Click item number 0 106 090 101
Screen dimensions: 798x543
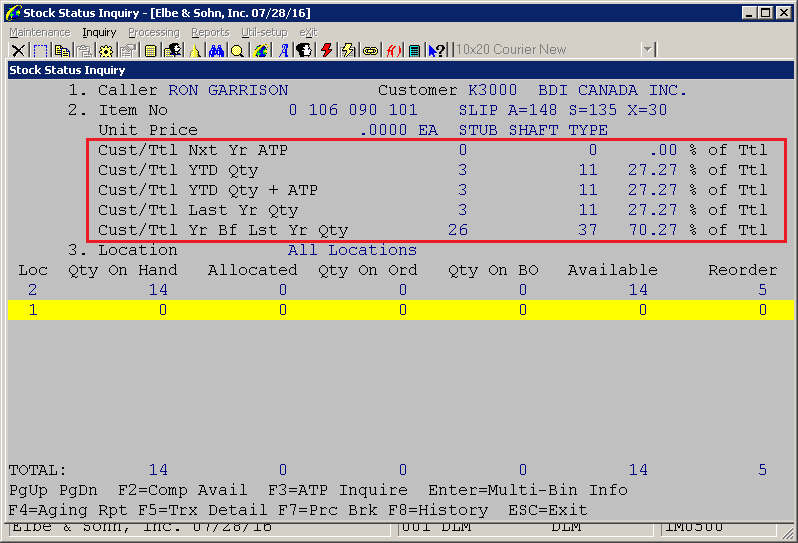[353, 110]
